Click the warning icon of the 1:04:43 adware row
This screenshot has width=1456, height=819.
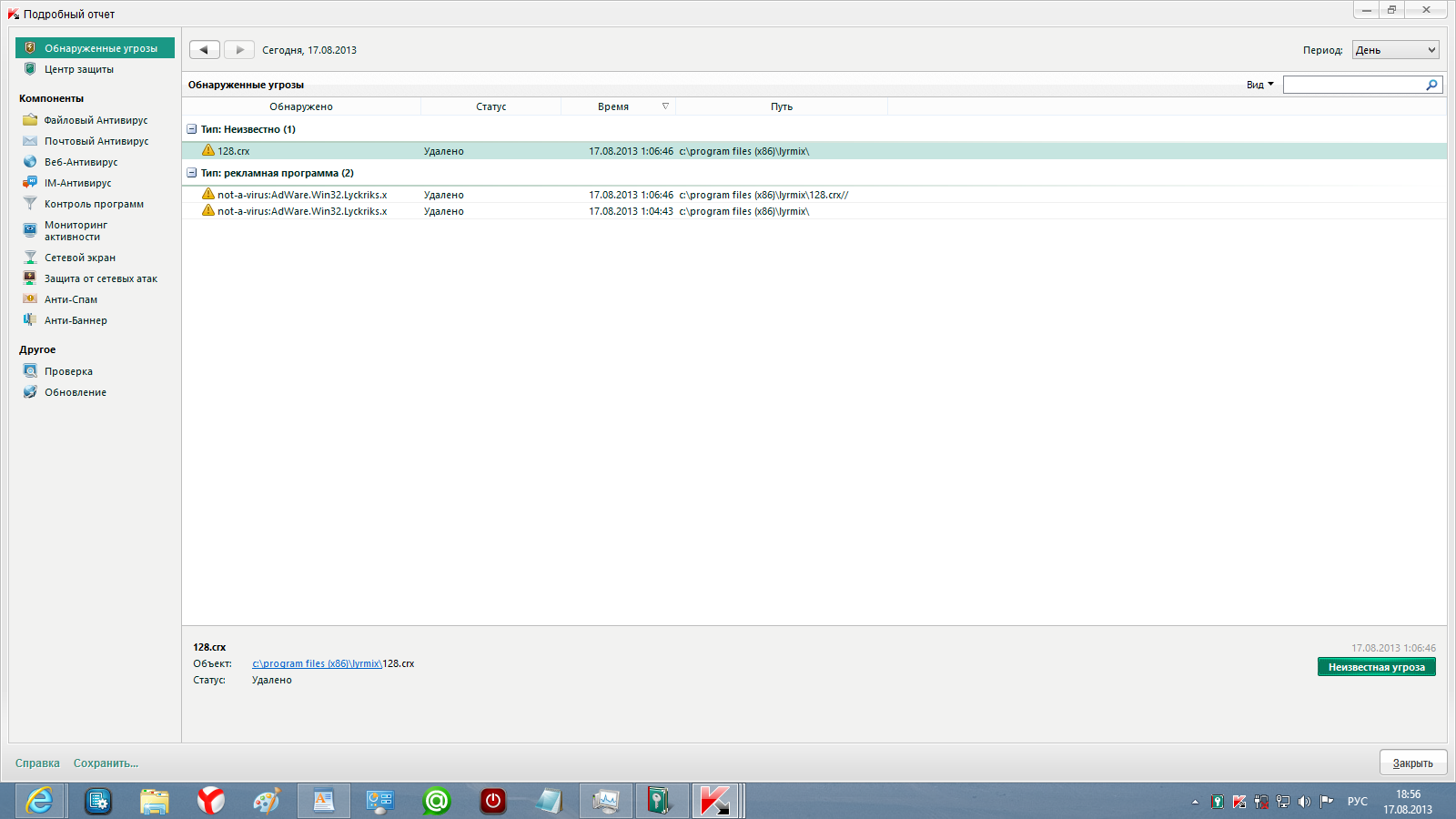tap(208, 210)
